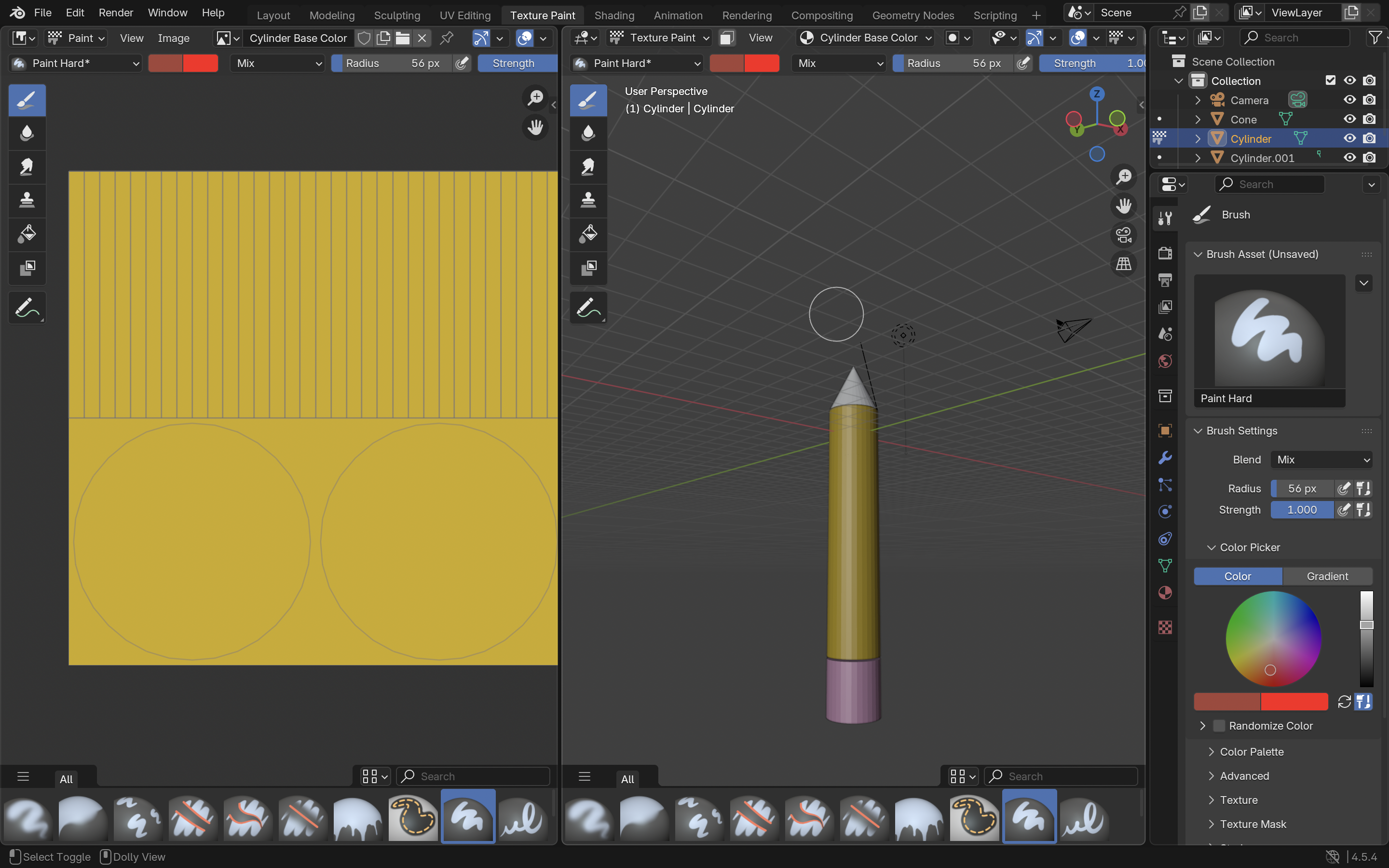Click the Paint Hard brush preview thumbnail
1389x868 pixels.
(1269, 331)
